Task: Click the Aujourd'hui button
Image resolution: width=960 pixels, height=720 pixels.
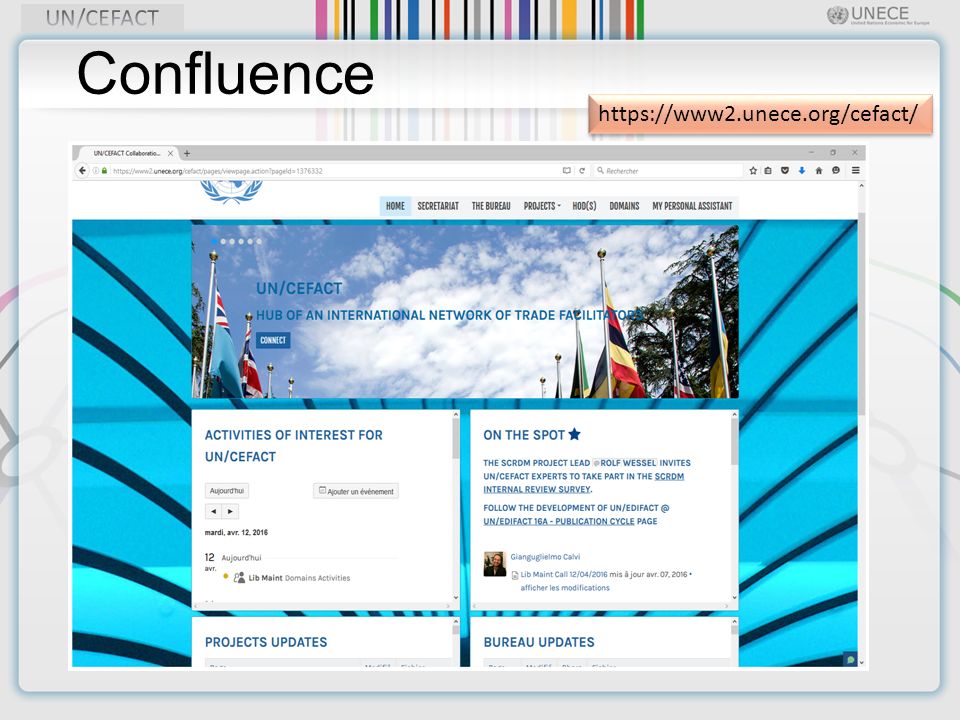Action: (227, 491)
